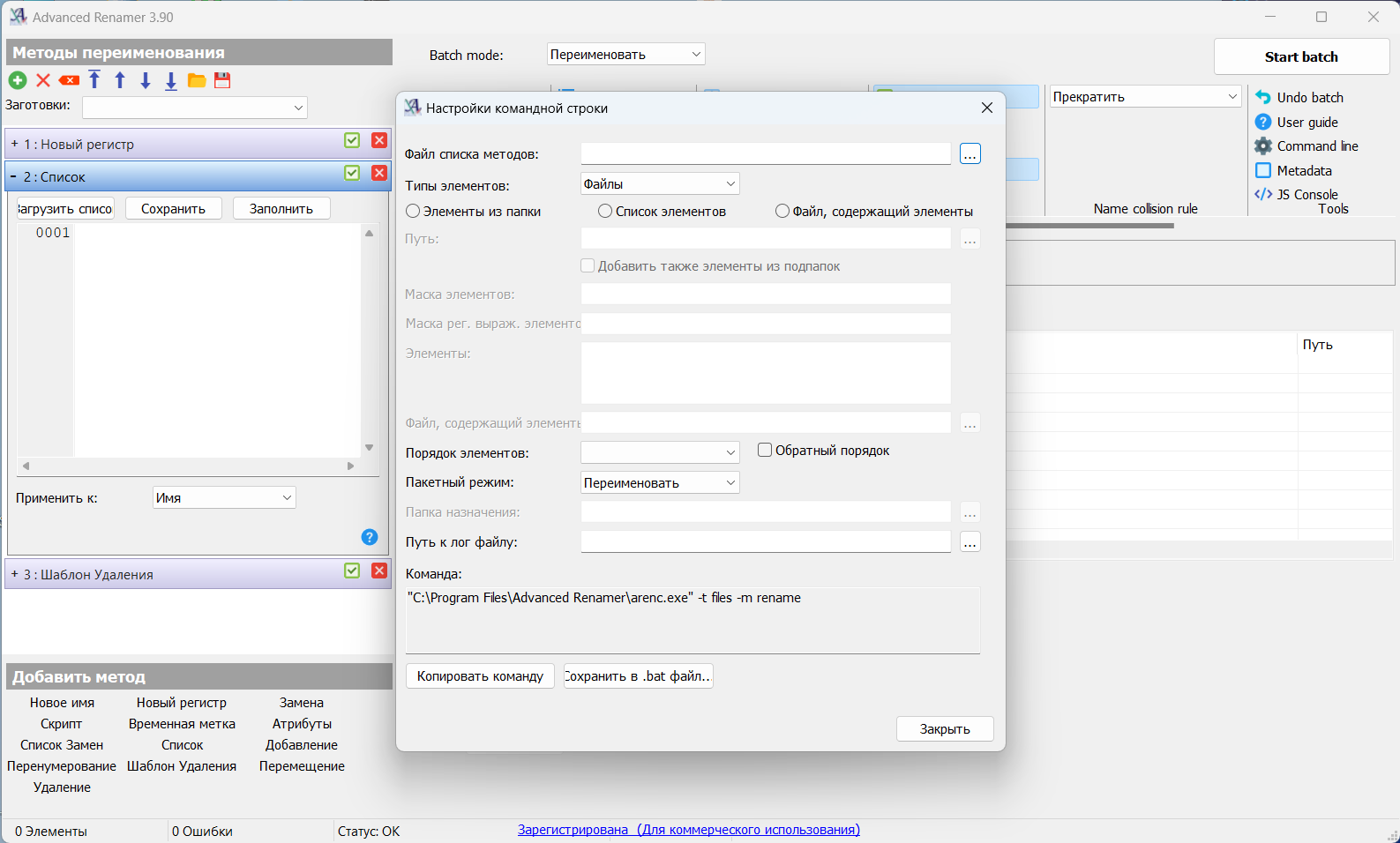Toggle Обратный порядок checkbox
Viewport: 1400px width, 843px height.
(x=765, y=451)
